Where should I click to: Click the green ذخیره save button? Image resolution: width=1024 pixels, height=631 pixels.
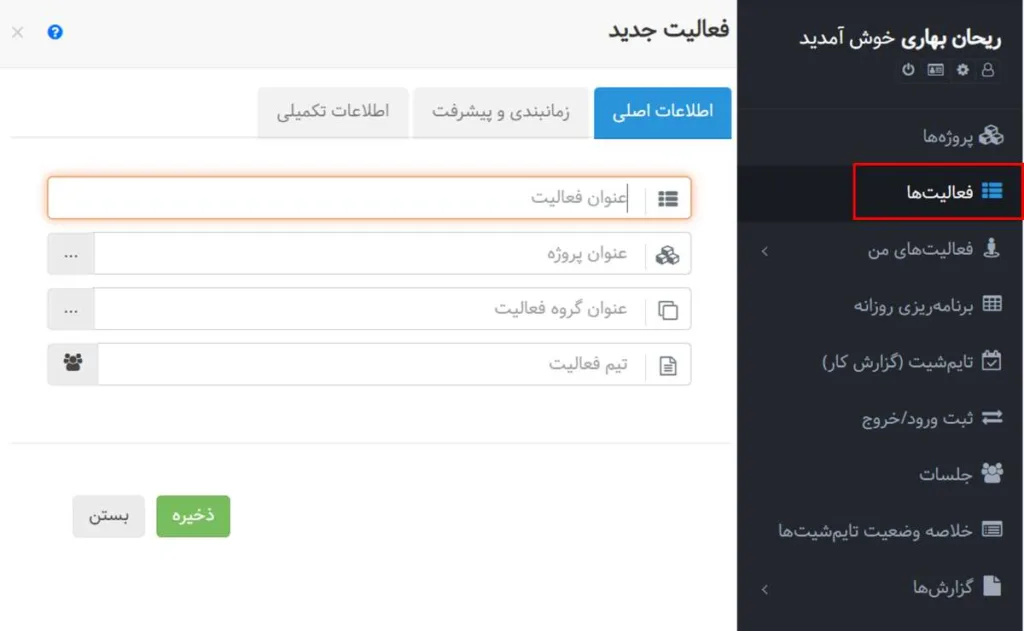[x=193, y=516]
